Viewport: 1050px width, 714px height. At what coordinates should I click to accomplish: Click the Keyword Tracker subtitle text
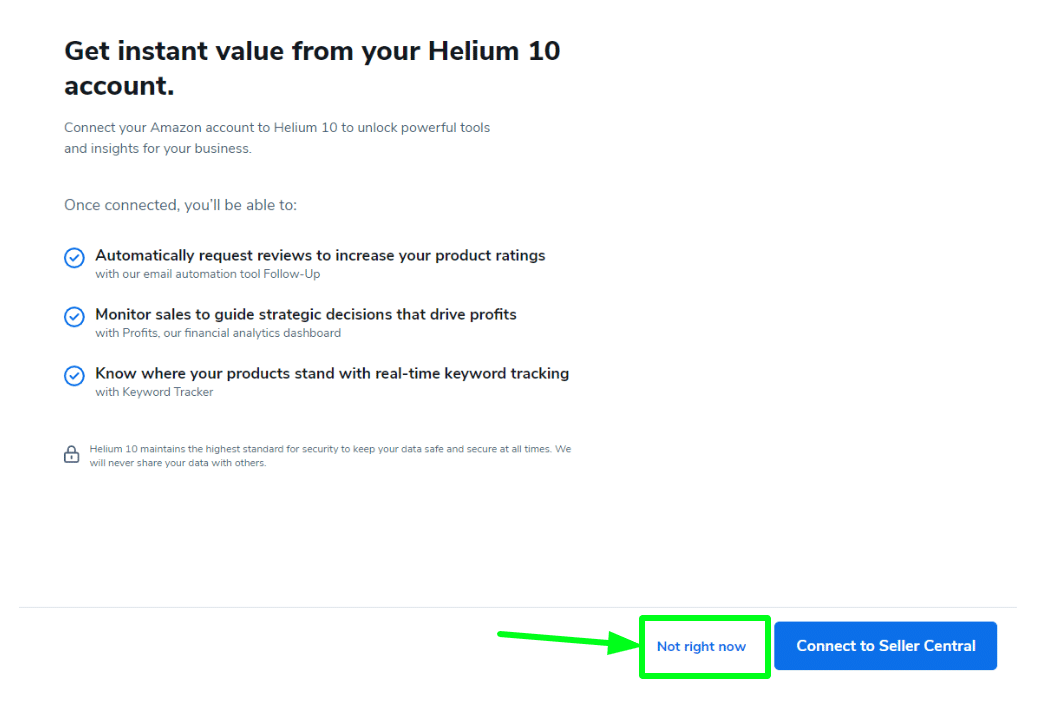153,391
